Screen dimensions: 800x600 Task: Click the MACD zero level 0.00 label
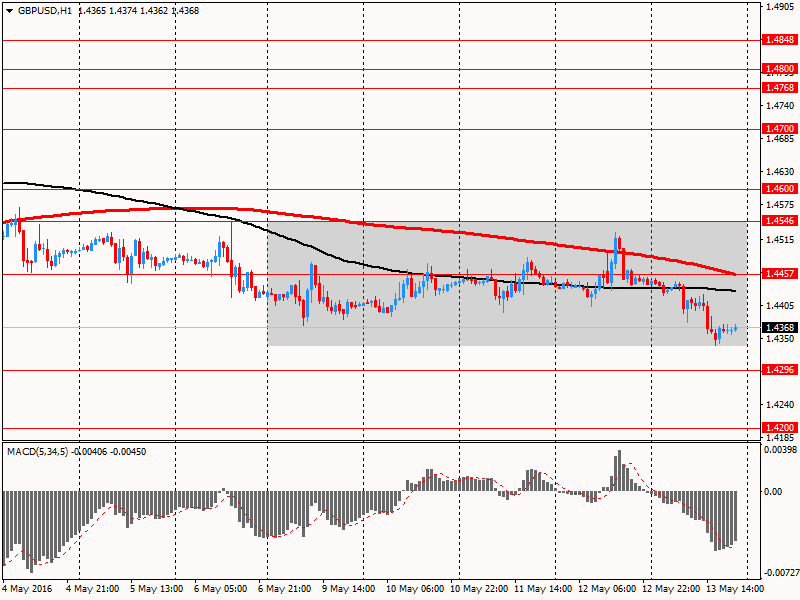[773, 492]
